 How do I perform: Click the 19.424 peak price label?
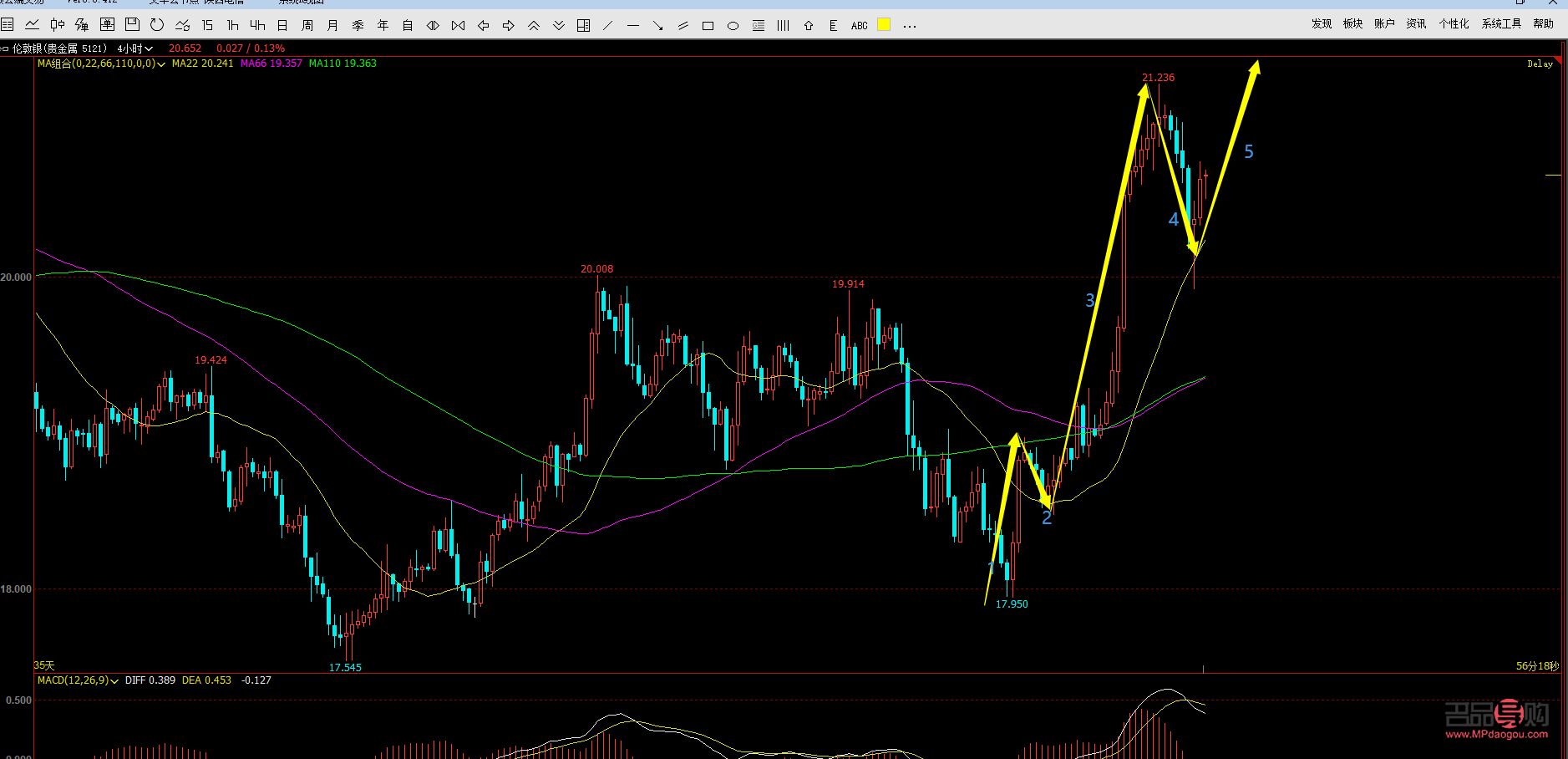(x=211, y=360)
